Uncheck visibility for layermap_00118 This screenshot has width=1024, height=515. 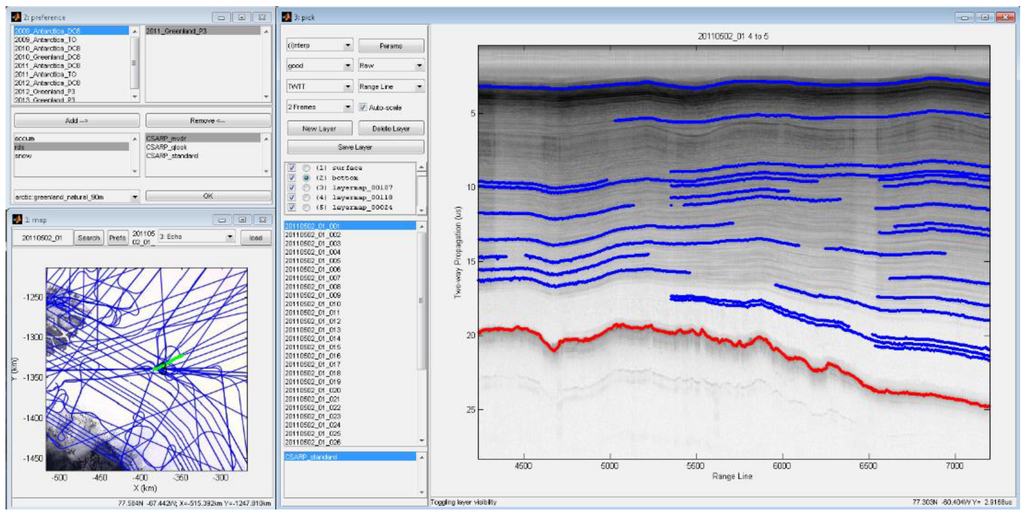(x=291, y=197)
